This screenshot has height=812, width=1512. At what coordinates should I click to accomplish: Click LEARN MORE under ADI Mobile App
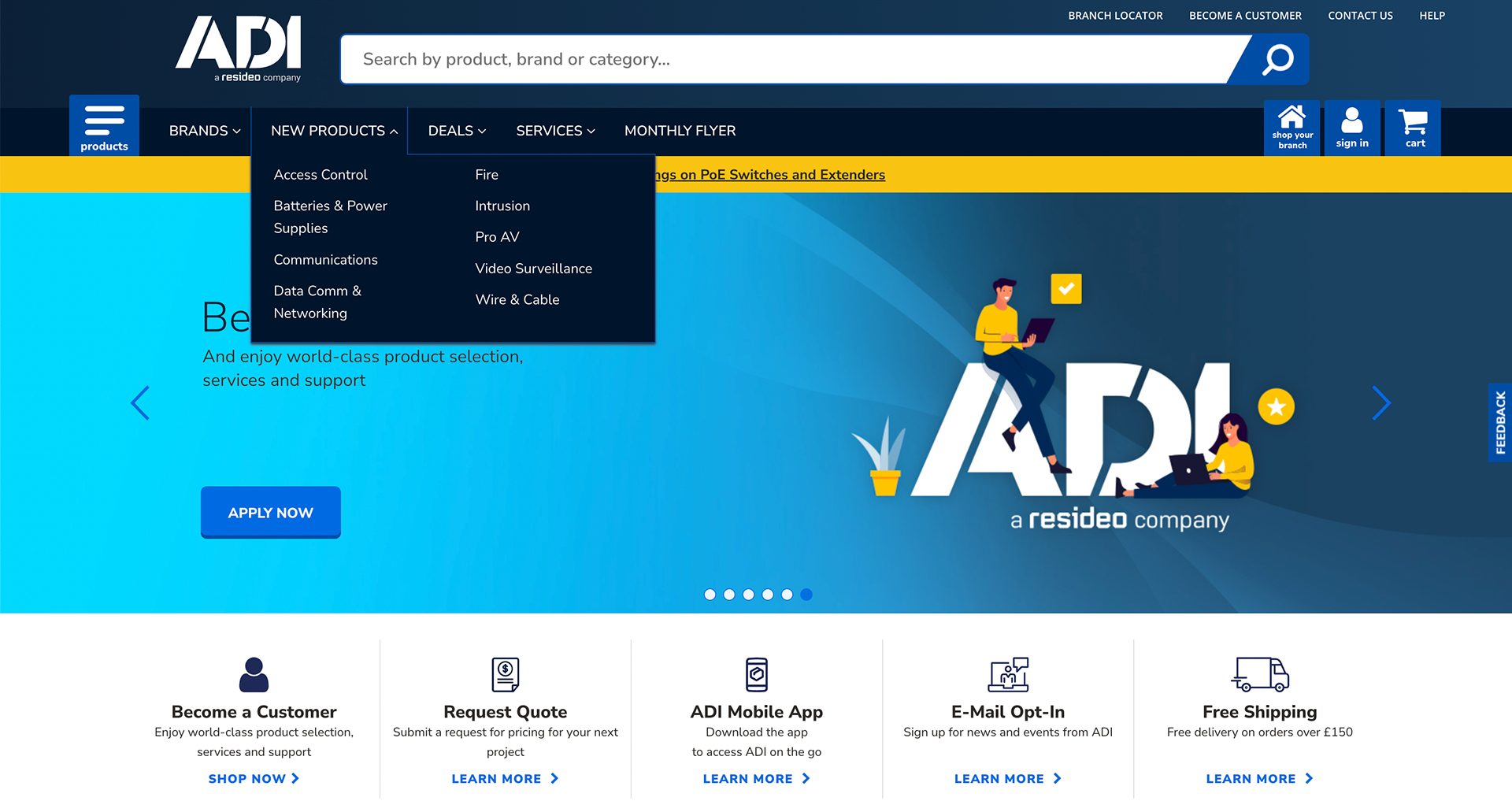(x=757, y=779)
